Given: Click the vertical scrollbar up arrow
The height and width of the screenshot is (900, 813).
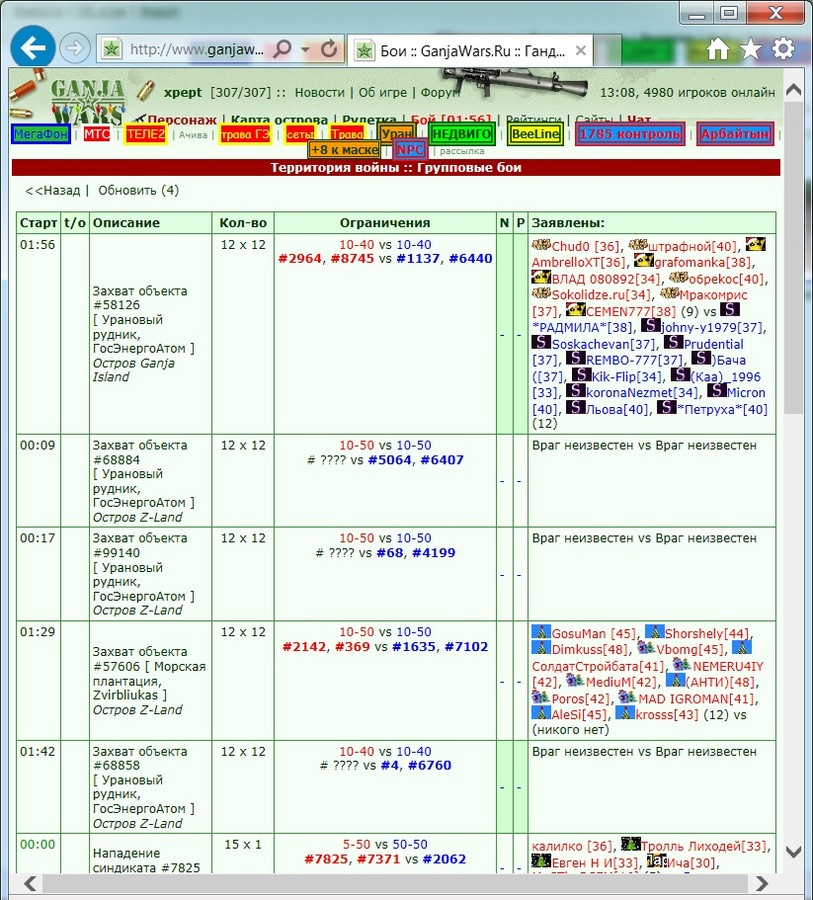Looking at the screenshot, I should [x=793, y=90].
